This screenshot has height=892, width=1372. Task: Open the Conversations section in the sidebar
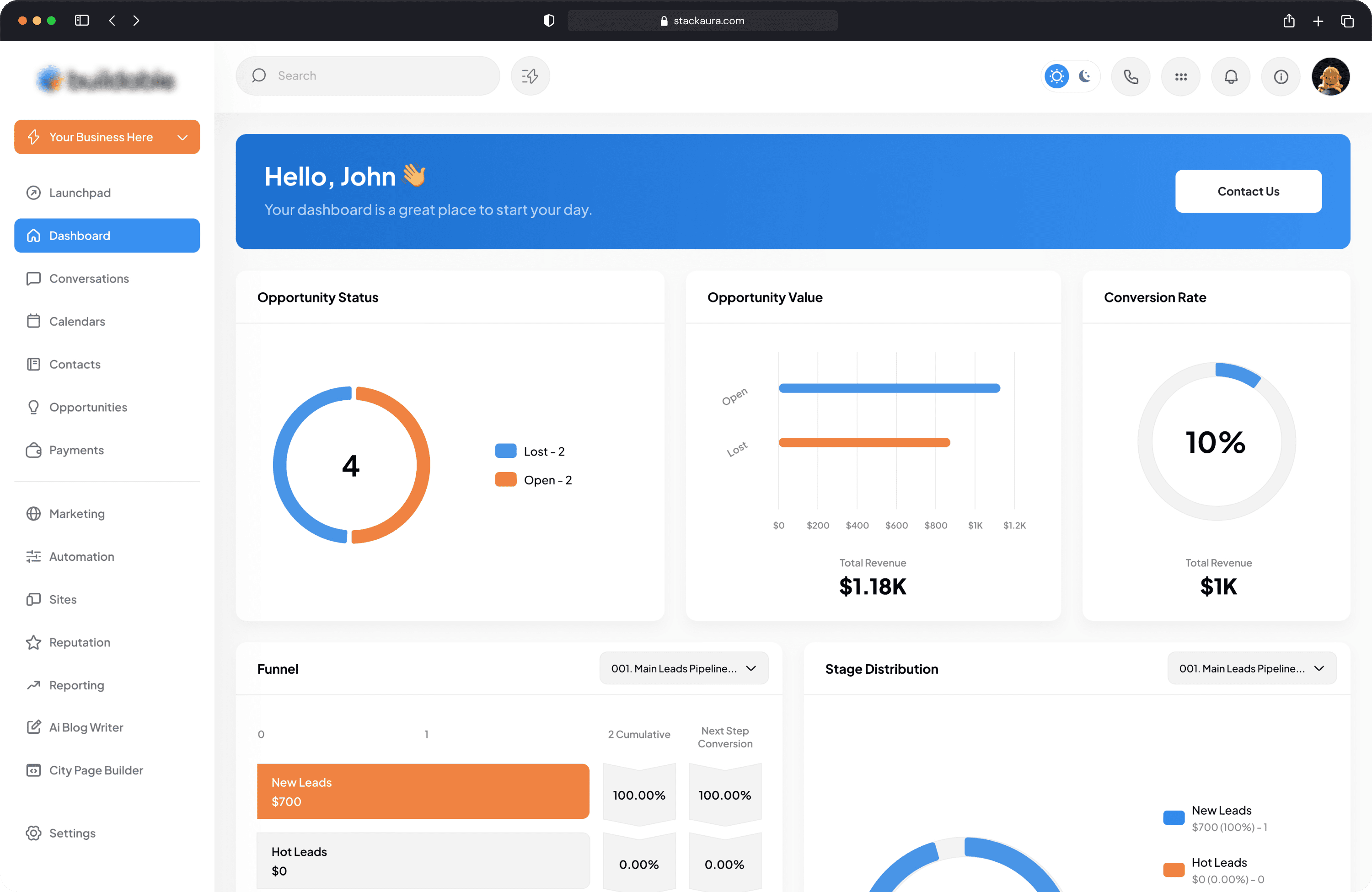coord(89,279)
